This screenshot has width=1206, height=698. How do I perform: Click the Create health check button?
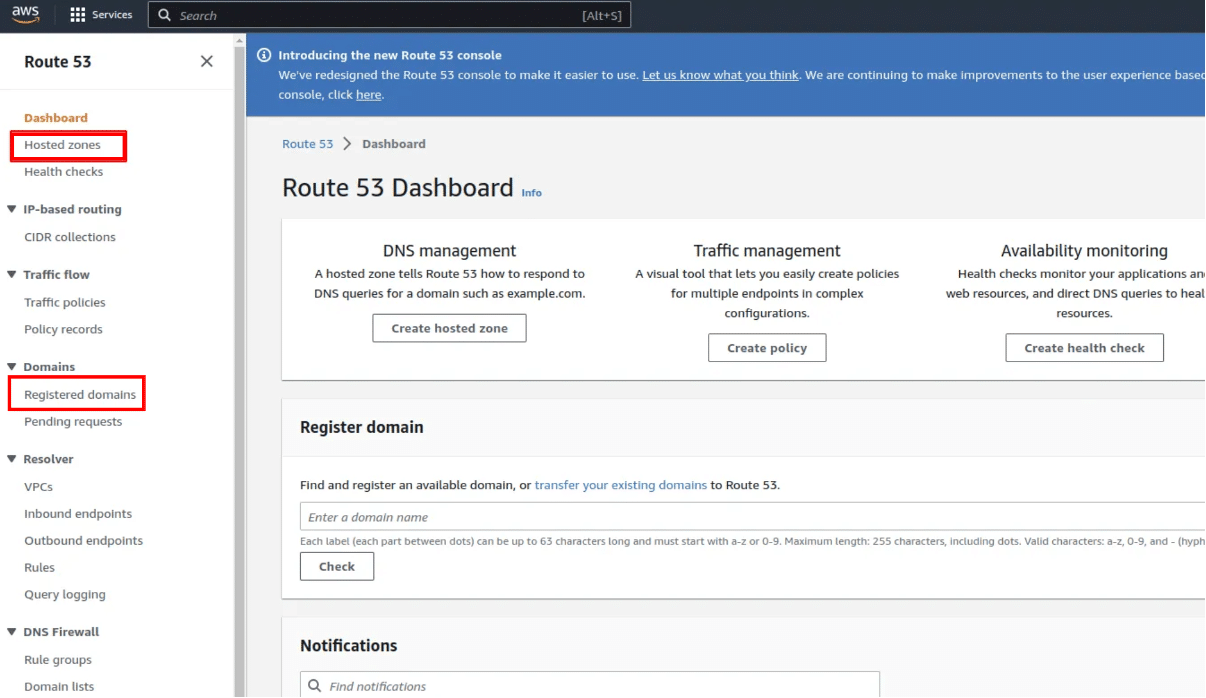point(1084,348)
